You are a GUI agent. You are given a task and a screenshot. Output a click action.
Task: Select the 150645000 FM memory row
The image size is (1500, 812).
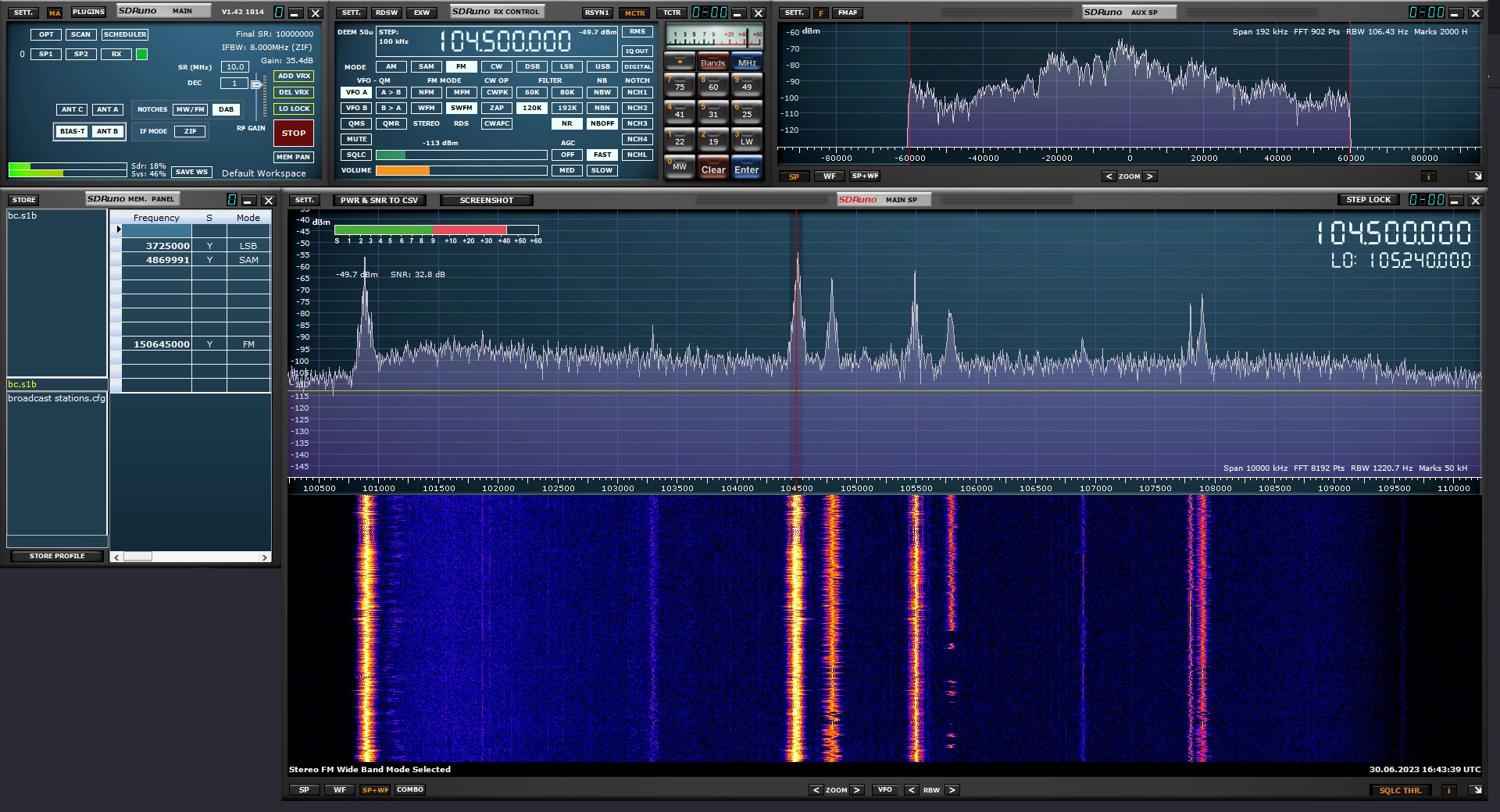[192, 344]
